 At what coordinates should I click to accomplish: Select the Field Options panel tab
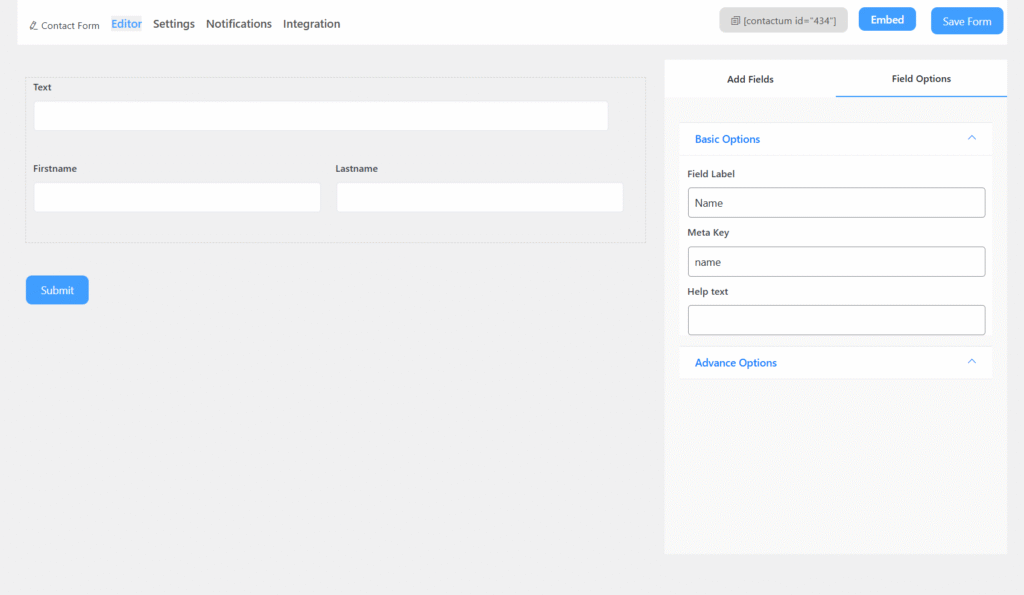click(921, 79)
